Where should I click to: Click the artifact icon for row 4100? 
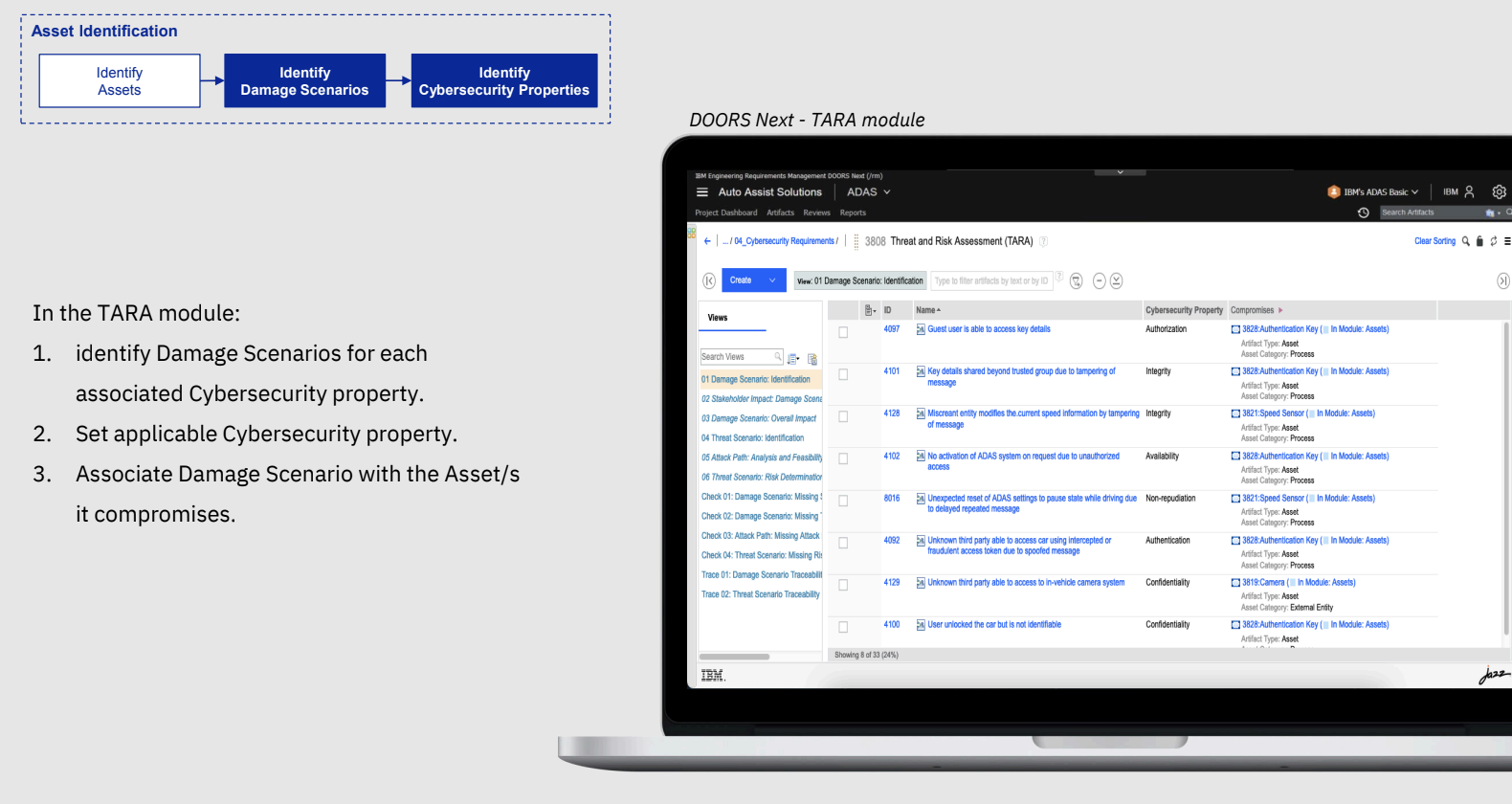coord(921,625)
